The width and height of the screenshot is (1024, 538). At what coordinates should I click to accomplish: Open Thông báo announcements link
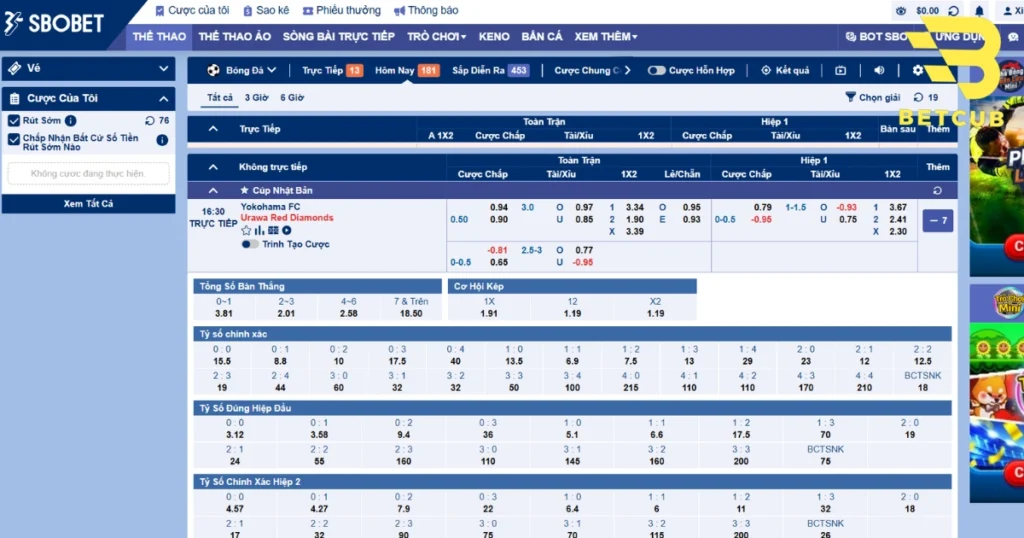coord(426,10)
